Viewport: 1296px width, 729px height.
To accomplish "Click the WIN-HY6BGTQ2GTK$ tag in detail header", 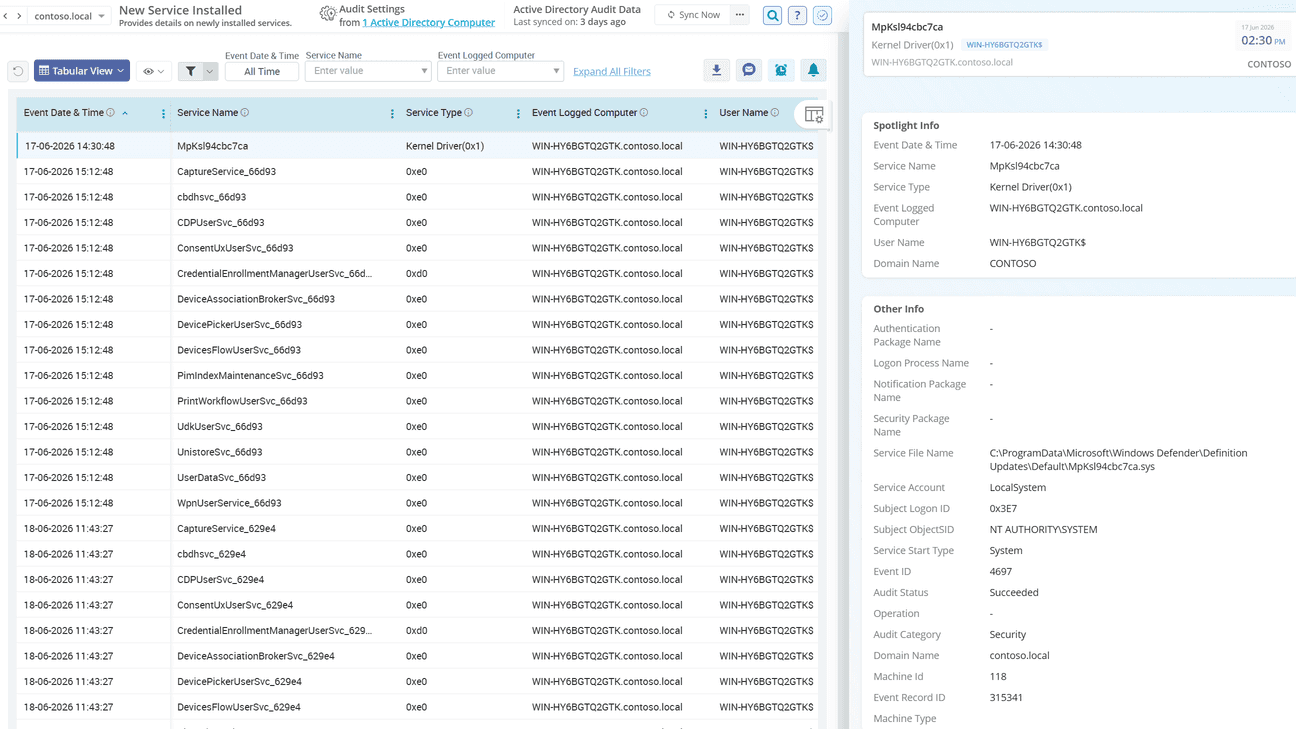I will coord(1004,45).
